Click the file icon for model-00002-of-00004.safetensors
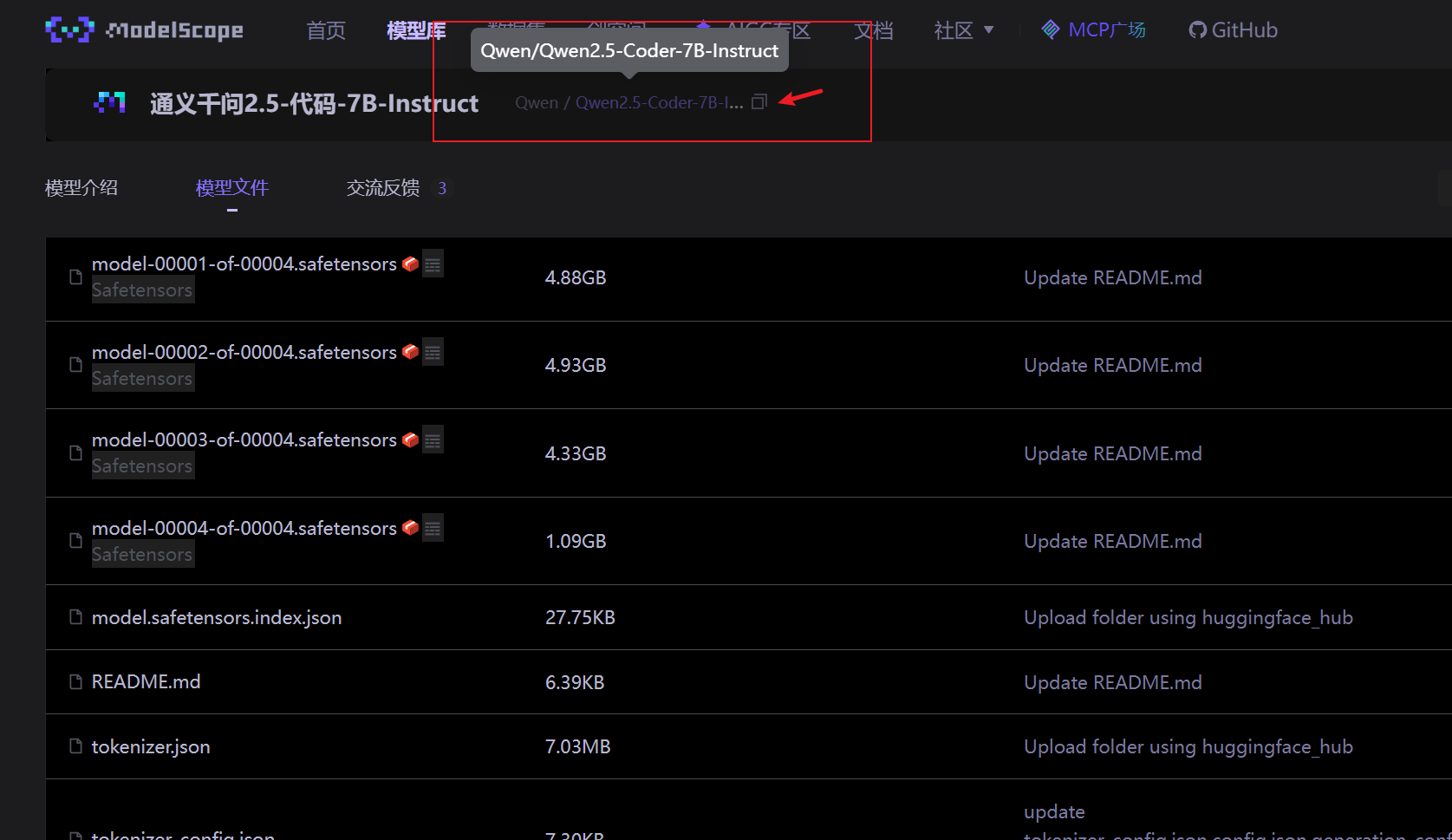Viewport: 1452px width, 840px height. click(x=75, y=365)
